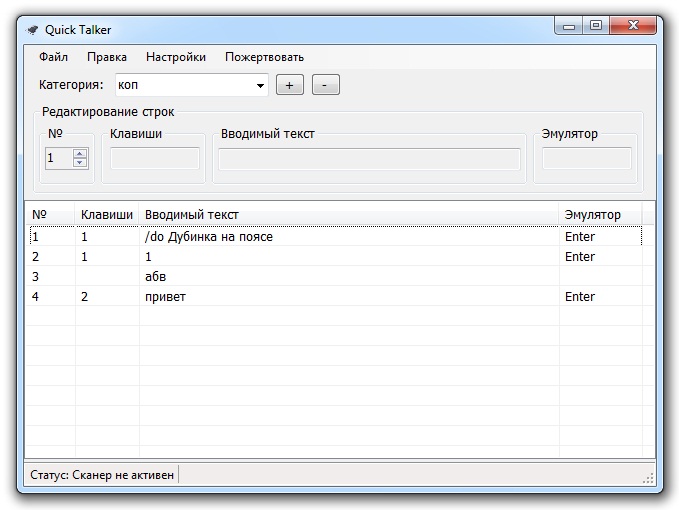Image resolution: width=679 pixels, height=510 pixels.
Task: Remove category with the - button
Action: point(326,85)
